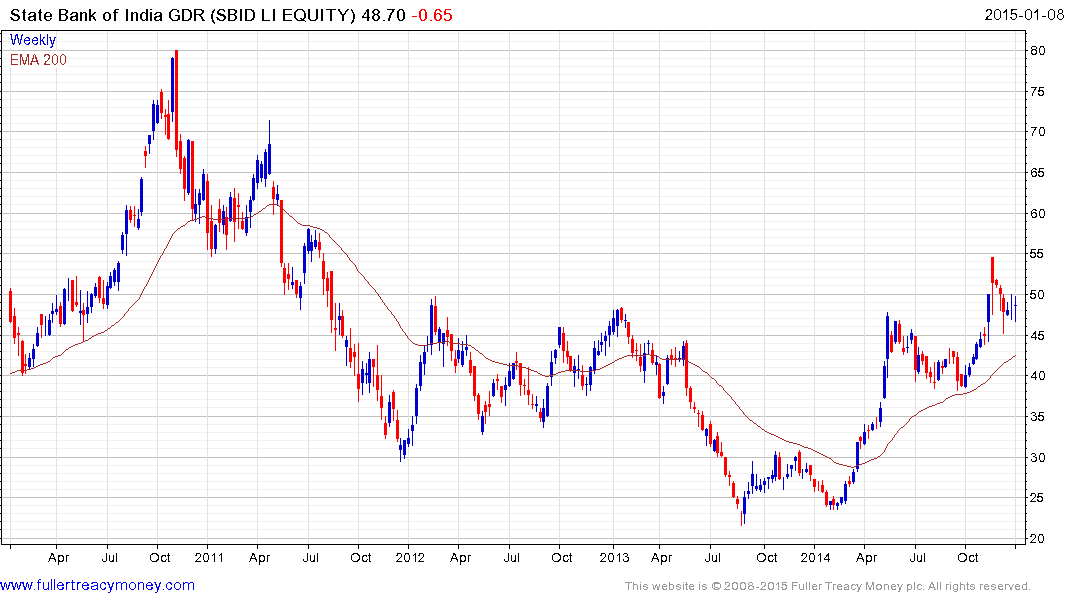Click the 25 price axis label

pyautogui.click(x=1037, y=498)
